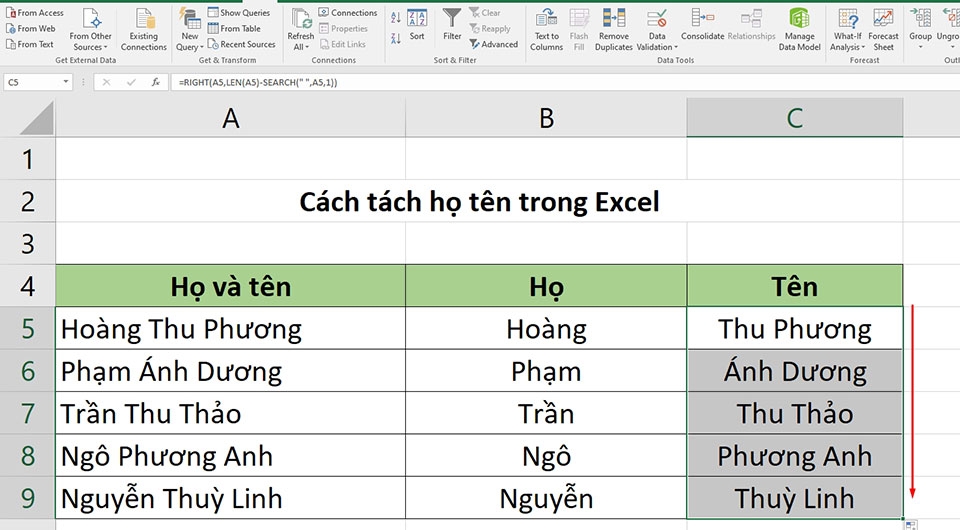Open Insert Function fx
This screenshot has height=530, width=960.
point(156,82)
